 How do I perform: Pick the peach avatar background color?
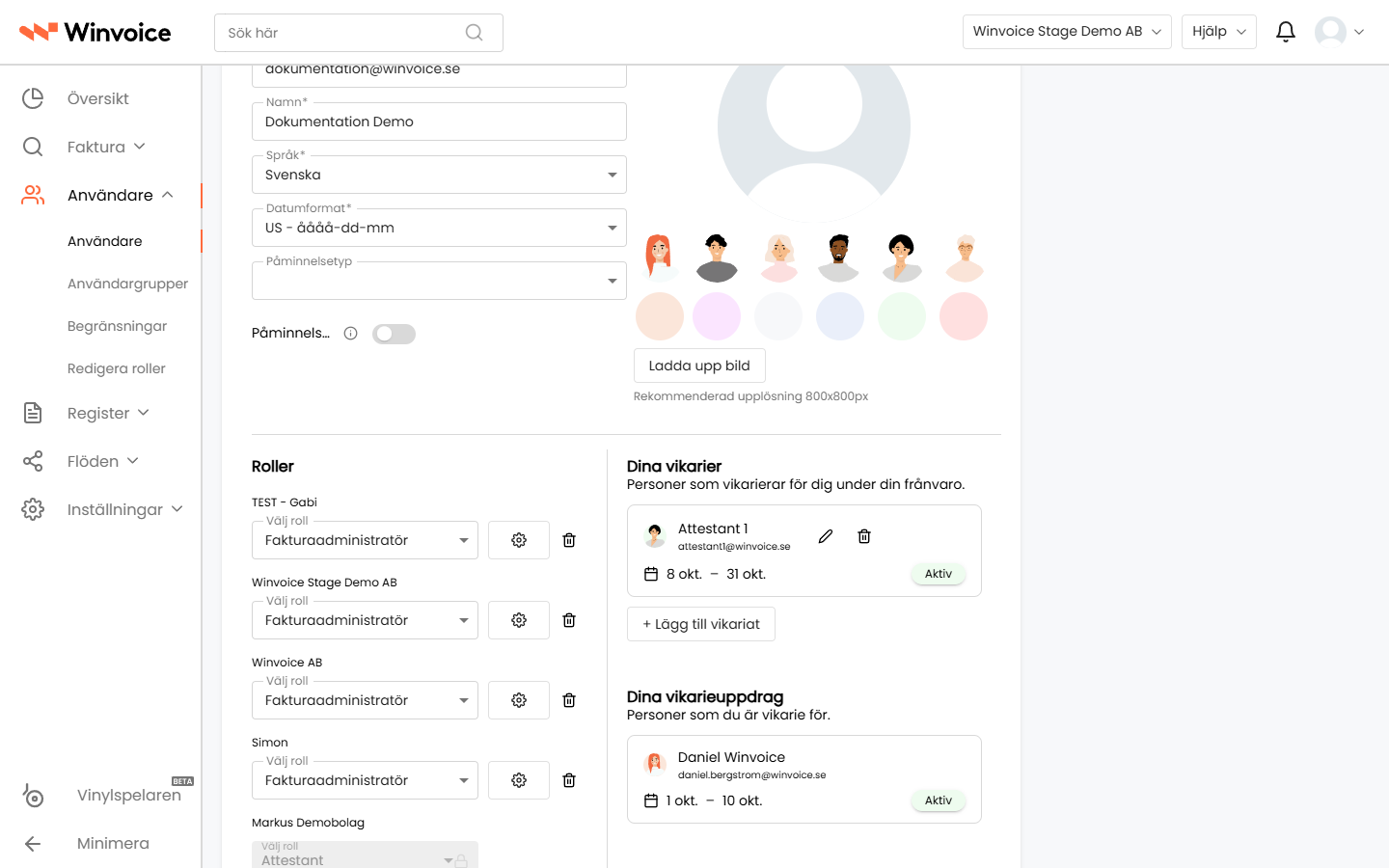660,316
